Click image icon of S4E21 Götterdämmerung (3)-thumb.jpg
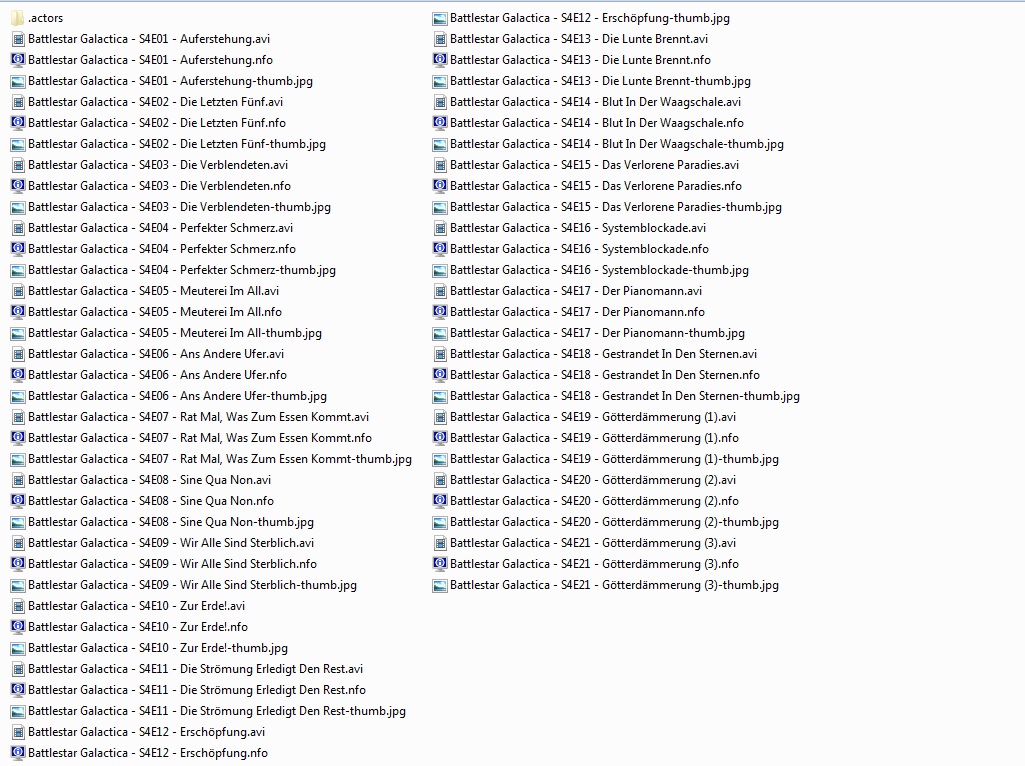This screenshot has height=766, width=1025. tap(440, 585)
